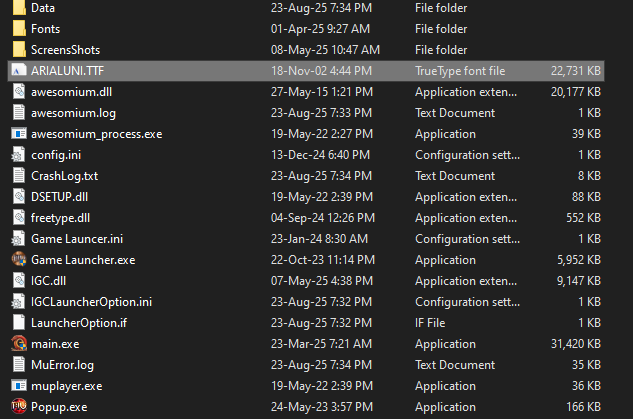Screen dimensions: 633x419
Task: Select the Popup.exe icon
Action: point(19,406)
